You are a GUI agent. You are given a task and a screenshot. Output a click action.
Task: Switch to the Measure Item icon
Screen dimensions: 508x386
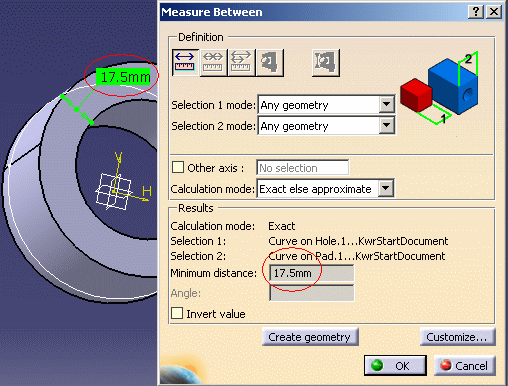270,62
